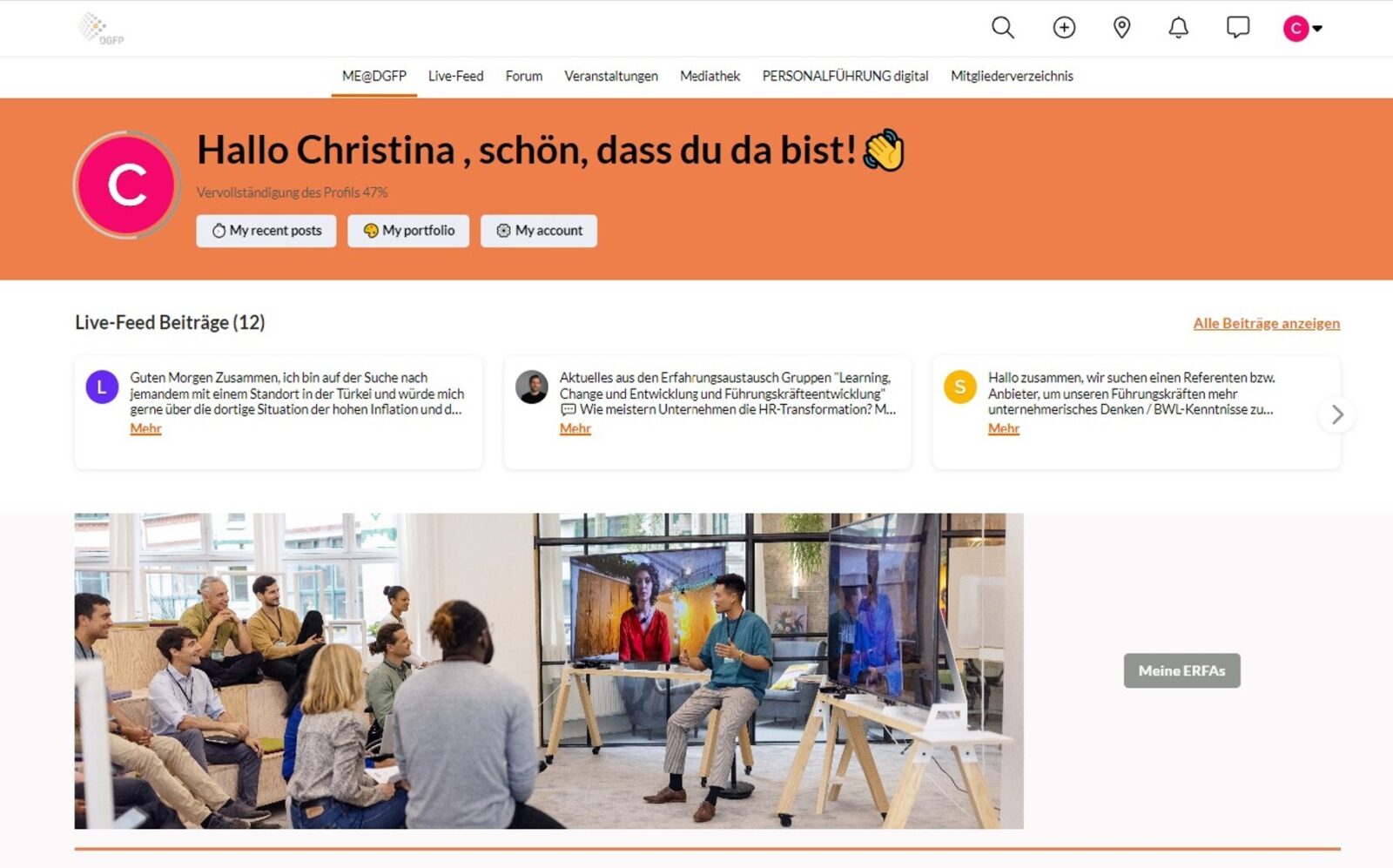Click the large pink C profile avatar

click(x=126, y=185)
